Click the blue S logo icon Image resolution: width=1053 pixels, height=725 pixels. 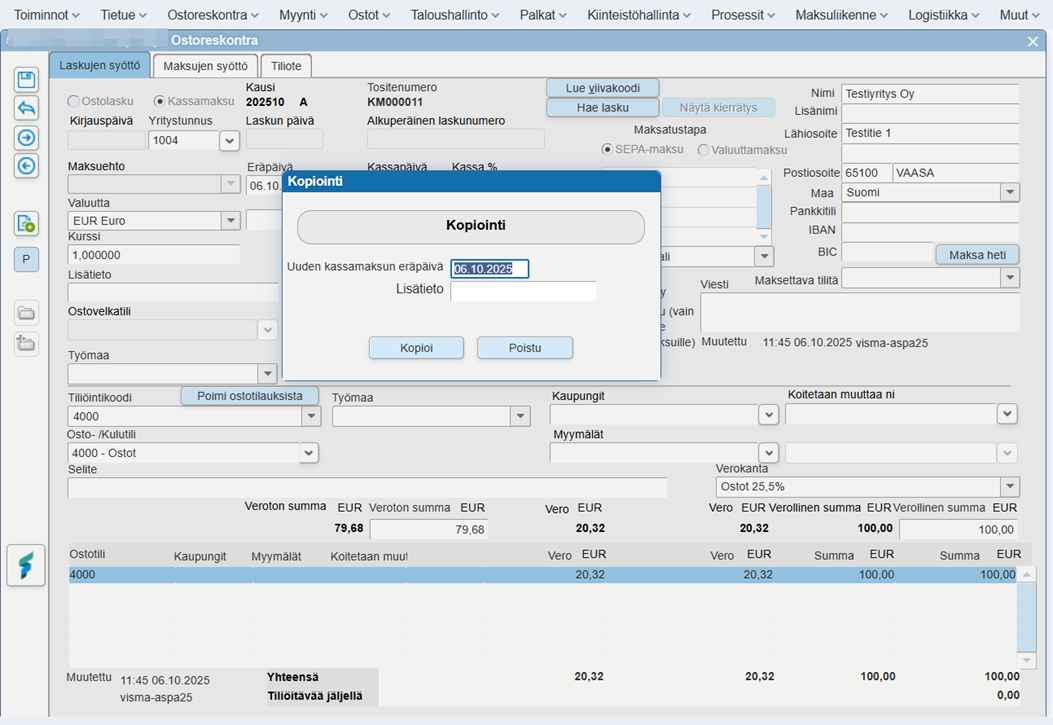click(x=26, y=565)
